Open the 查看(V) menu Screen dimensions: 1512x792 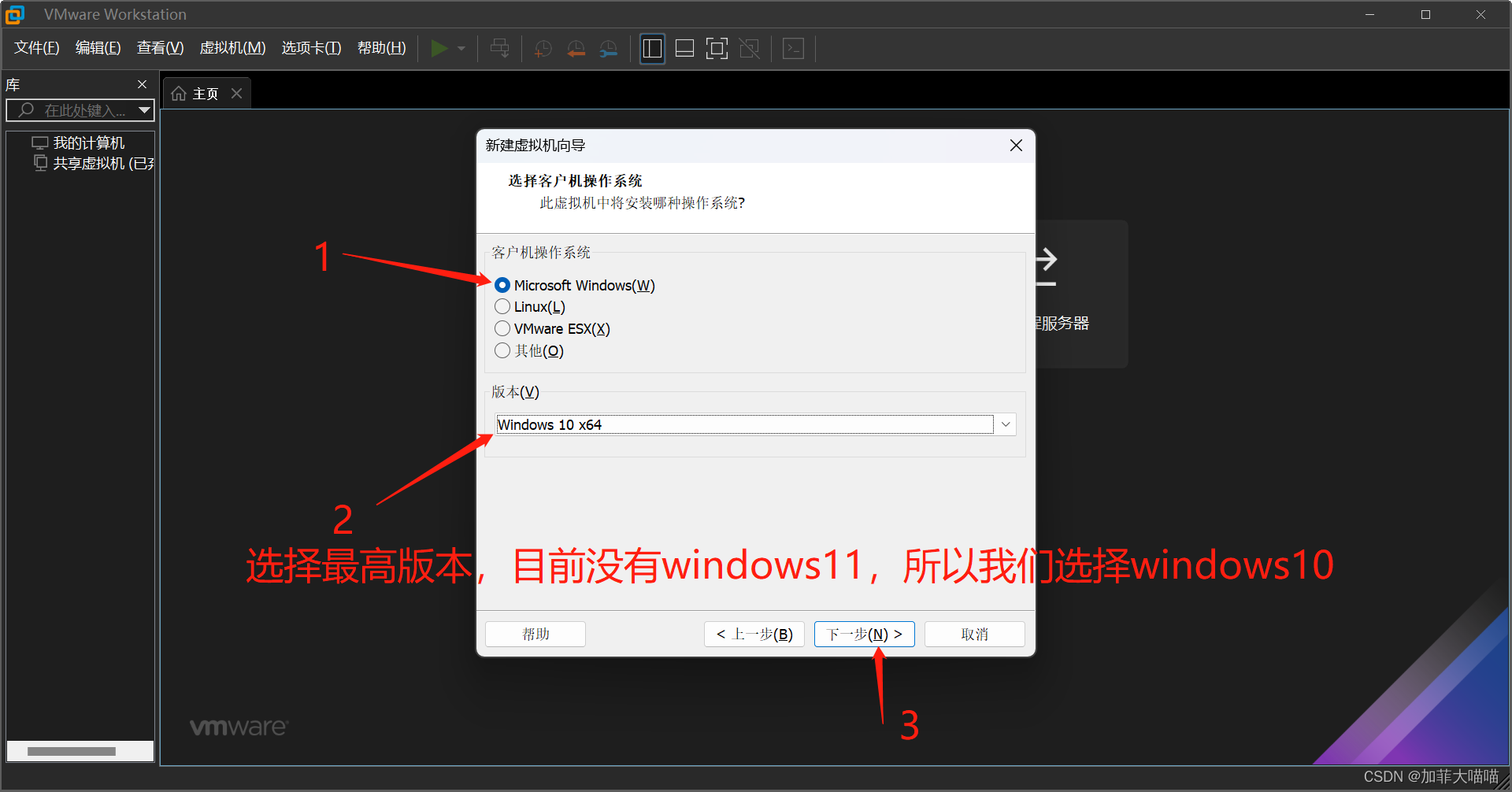pyautogui.click(x=161, y=48)
